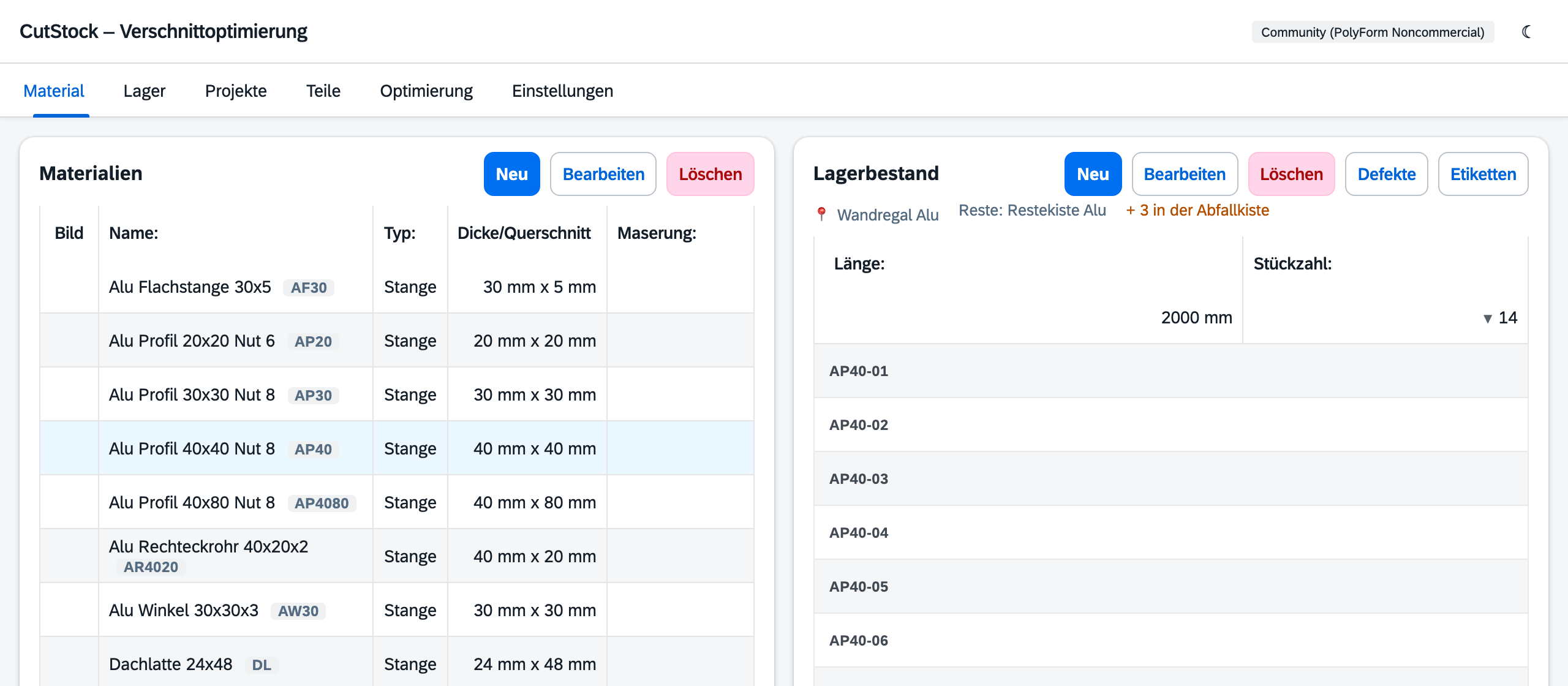The height and width of the screenshot is (686, 1568).
Task: Click Bearbeiten in the Materialien panel
Action: click(603, 174)
